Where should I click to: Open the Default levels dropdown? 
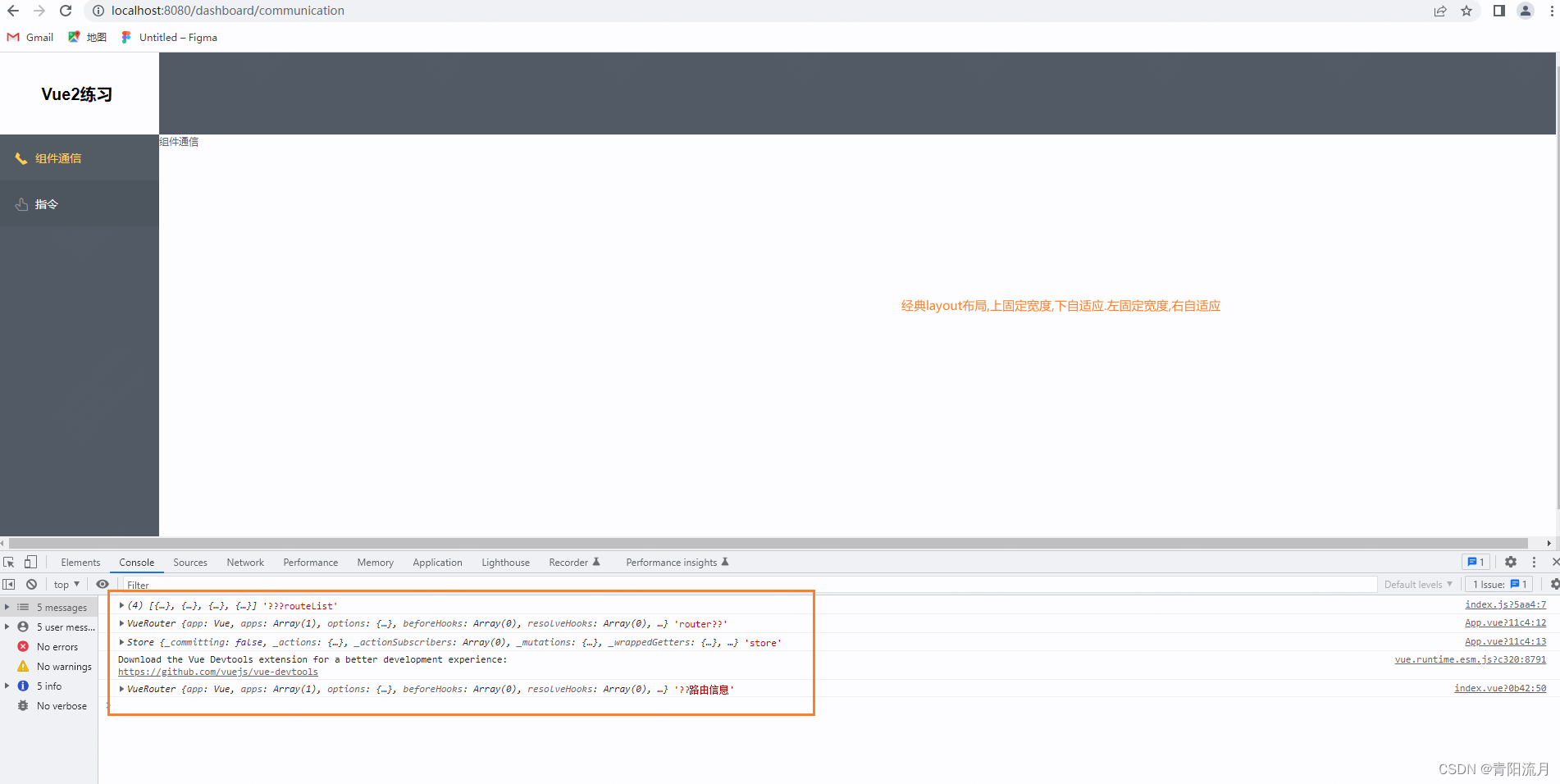(x=1418, y=584)
